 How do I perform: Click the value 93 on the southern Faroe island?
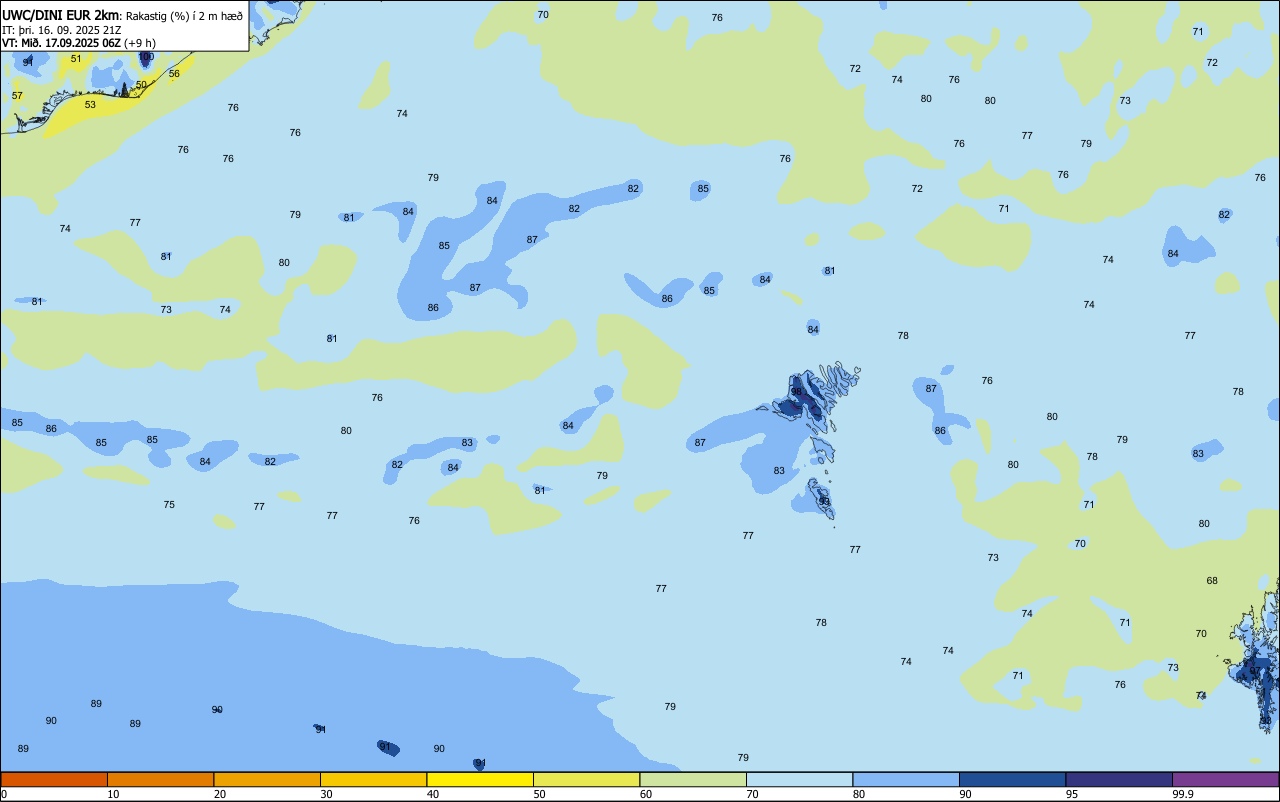[x=824, y=502]
